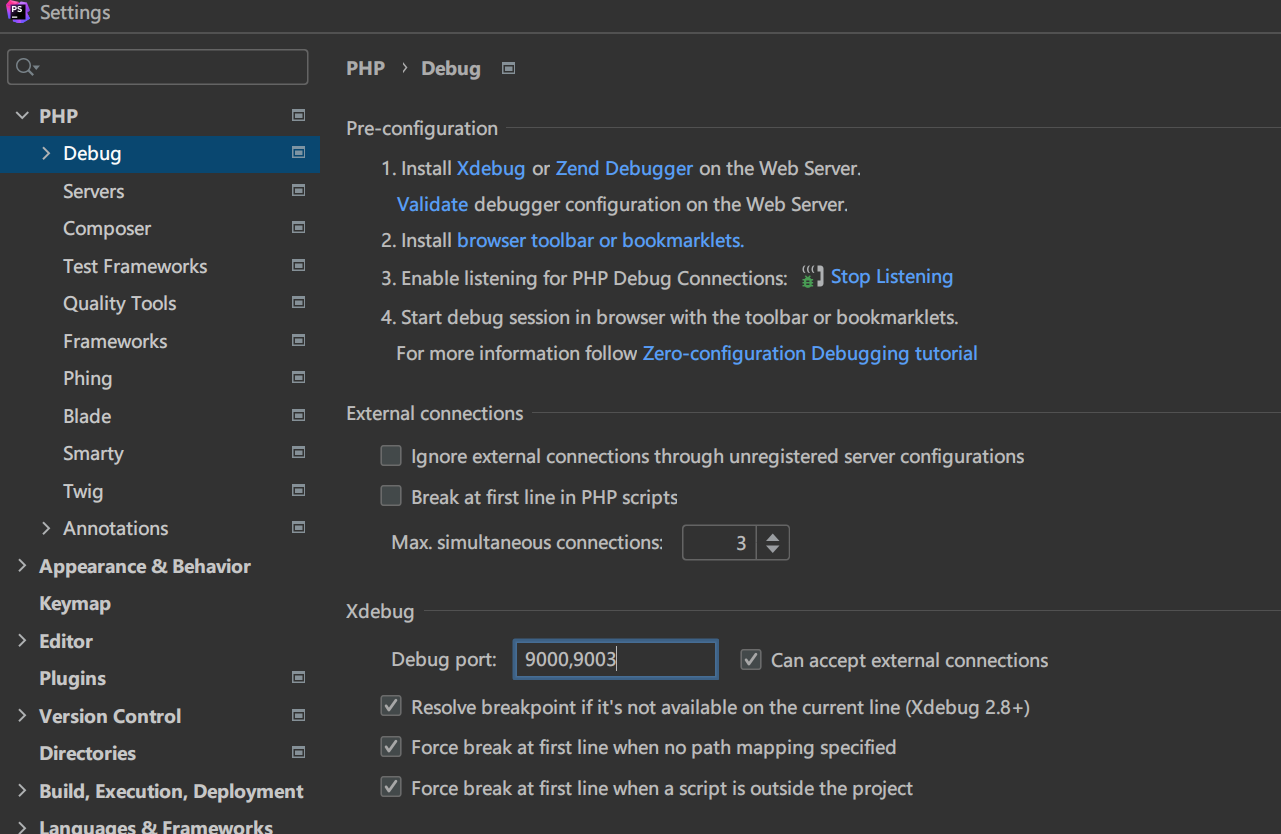This screenshot has width=1281, height=834.
Task: Click project-level icon beside Plugins row
Action: click(x=298, y=677)
